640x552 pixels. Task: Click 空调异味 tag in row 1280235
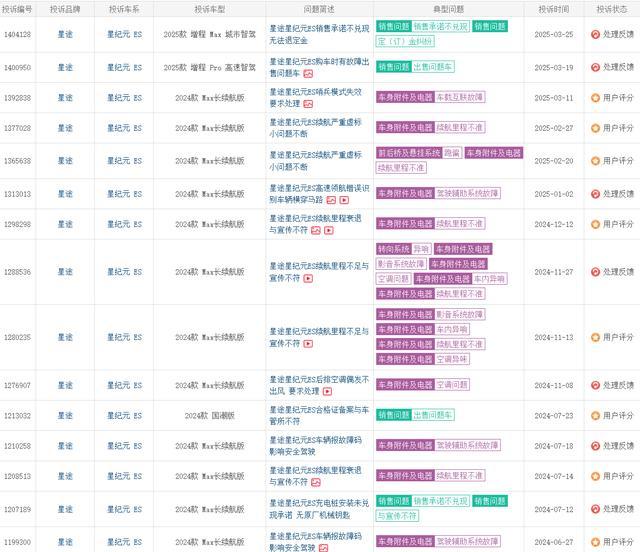[452, 359]
